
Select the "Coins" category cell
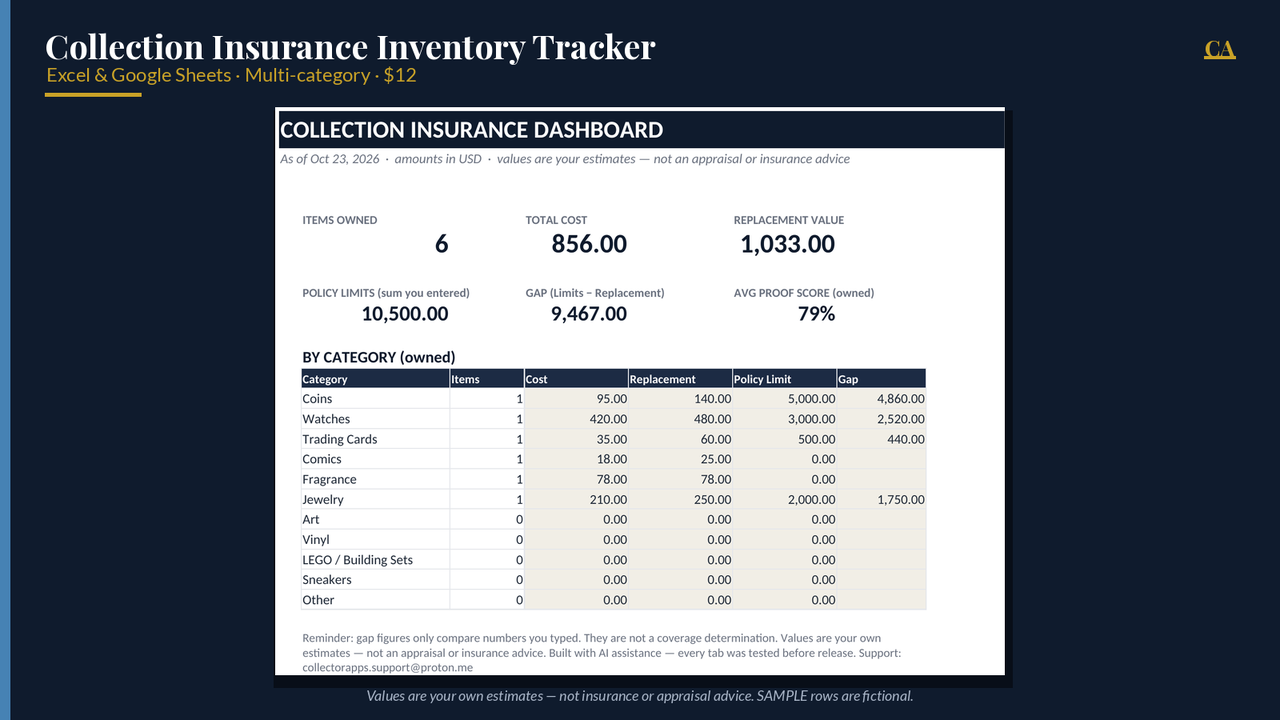pyautogui.click(x=375, y=399)
